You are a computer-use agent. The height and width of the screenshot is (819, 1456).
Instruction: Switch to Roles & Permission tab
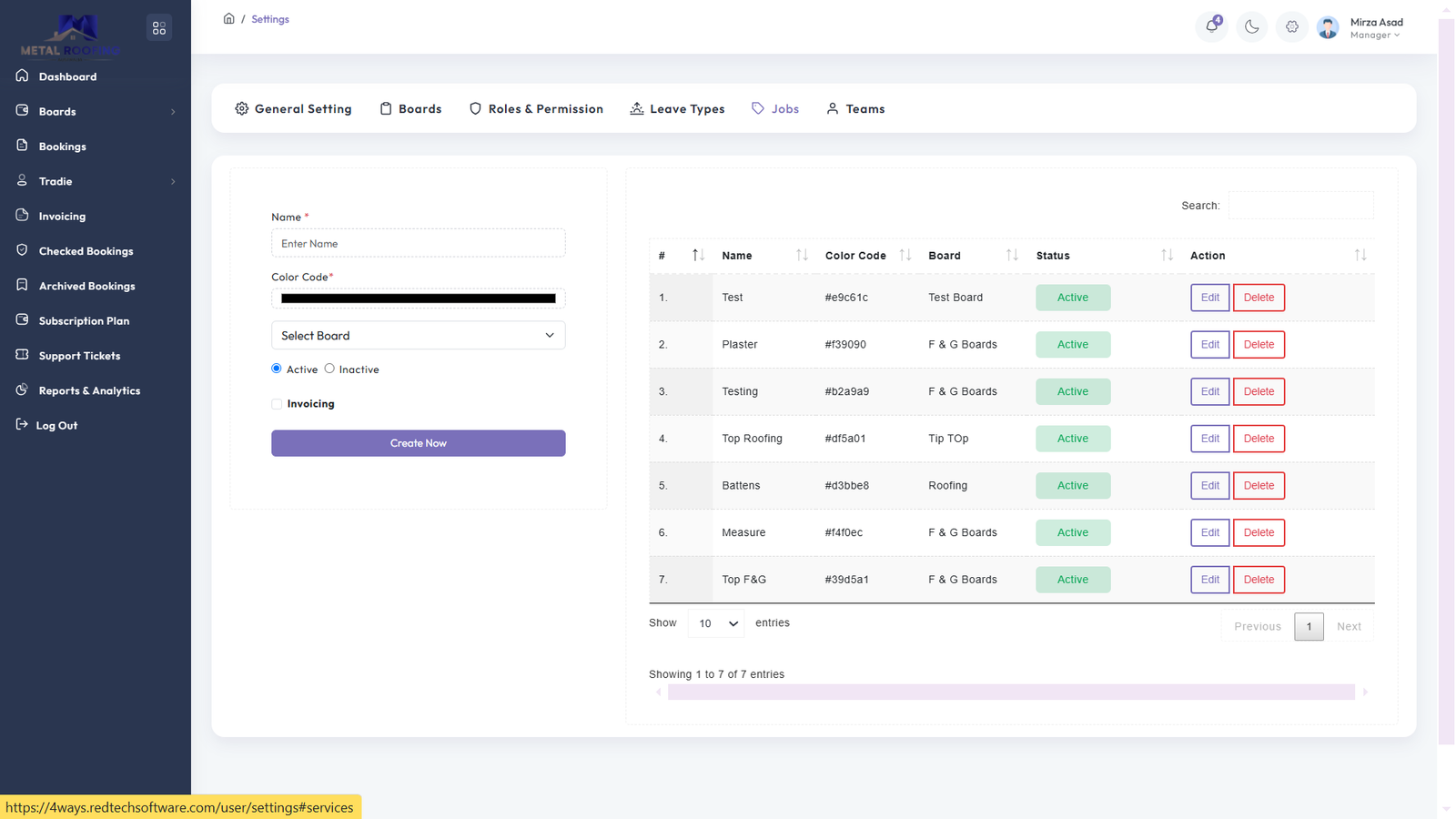(x=536, y=108)
